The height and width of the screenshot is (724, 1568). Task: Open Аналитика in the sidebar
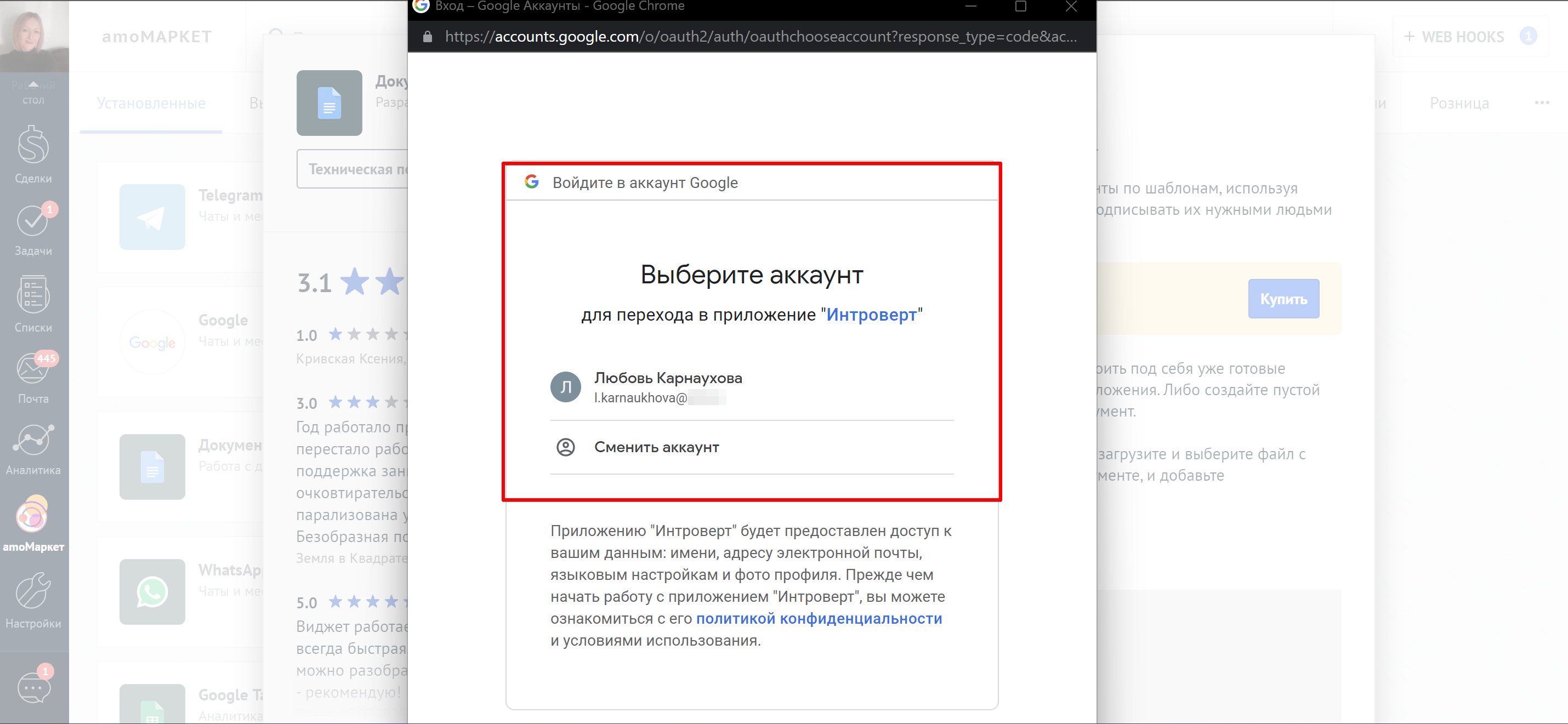coord(33,450)
